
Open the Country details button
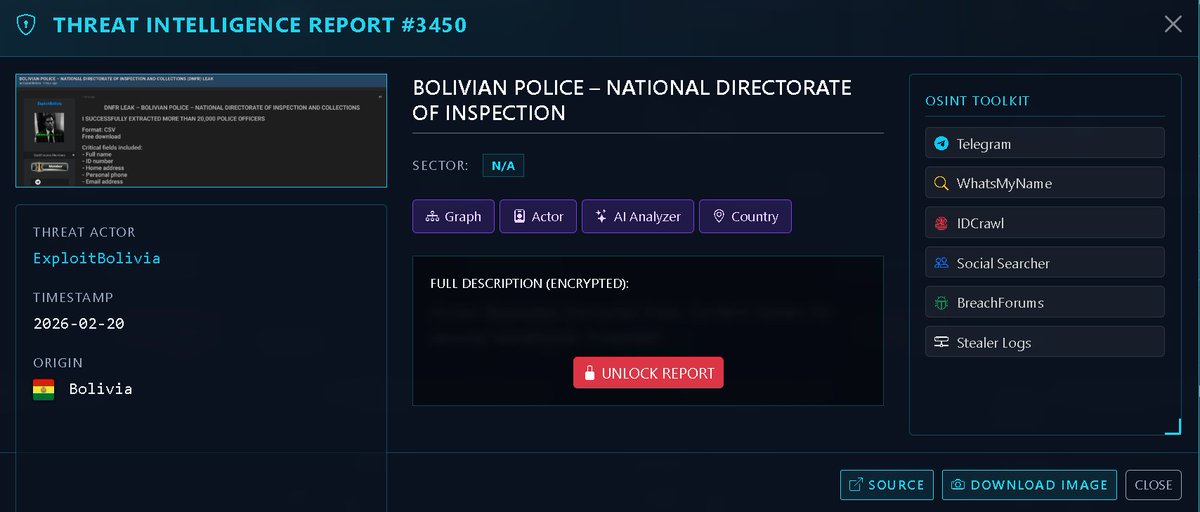pos(745,216)
